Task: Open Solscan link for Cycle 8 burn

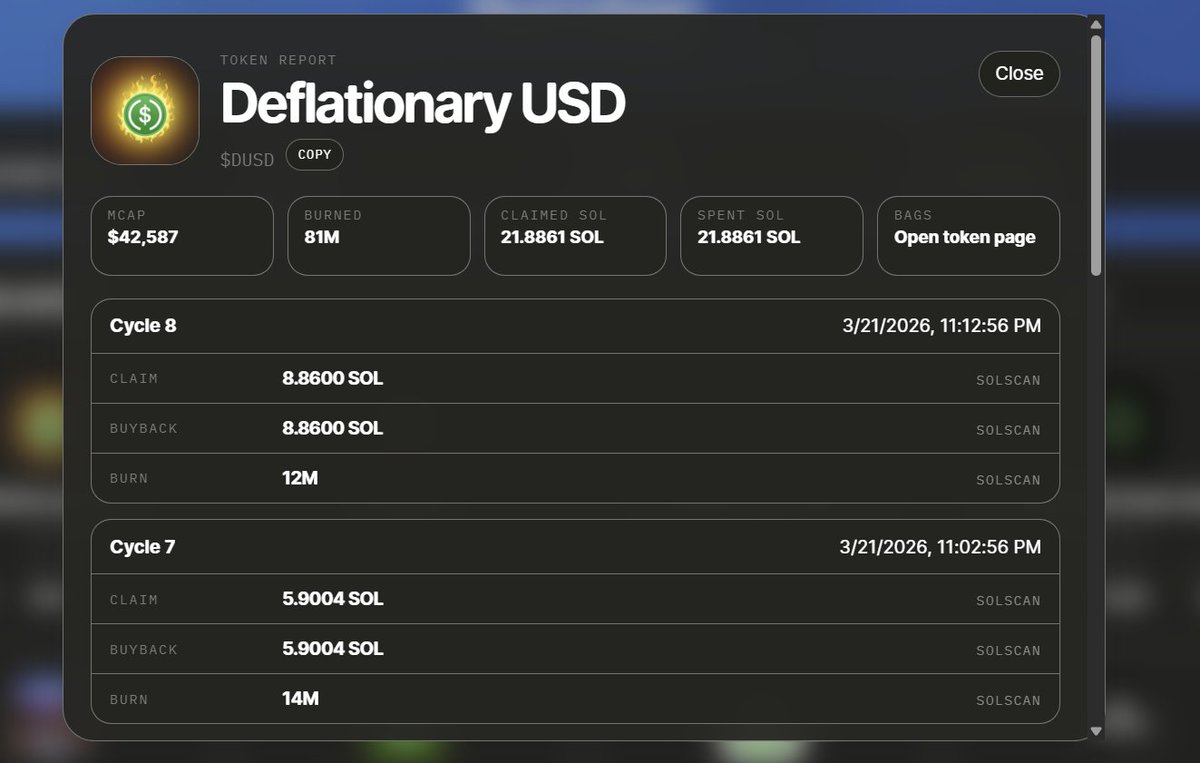Action: point(1008,480)
